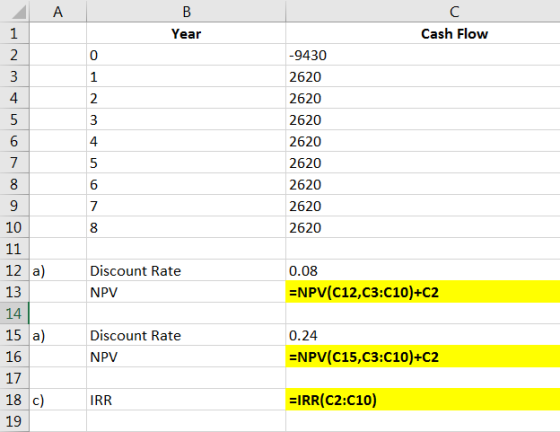Screen dimensions: 560x432
Task: Select row 14 header
Action: pyautogui.click(x=14, y=313)
